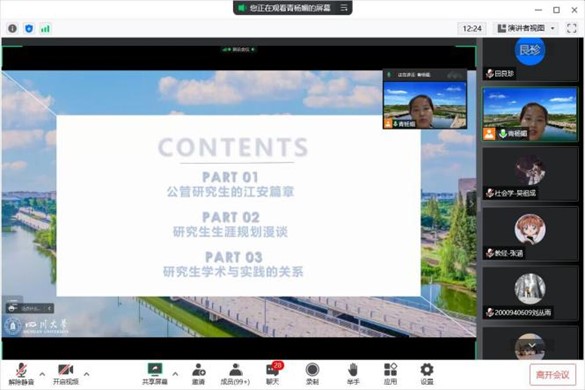Turn on camera with 开启视频 button
Image resolution: width=585 pixels, height=390 pixels.
tap(66, 374)
